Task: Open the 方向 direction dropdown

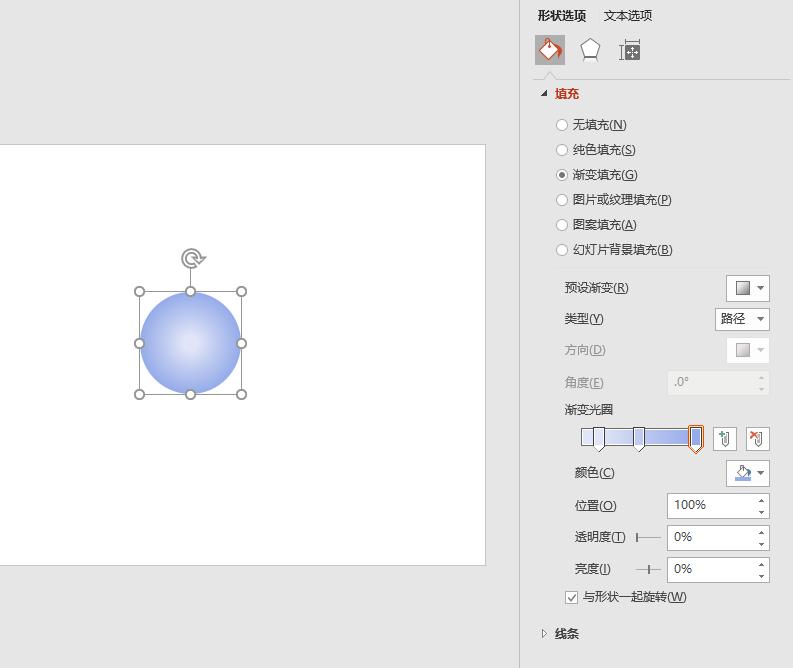Action: tap(748, 350)
